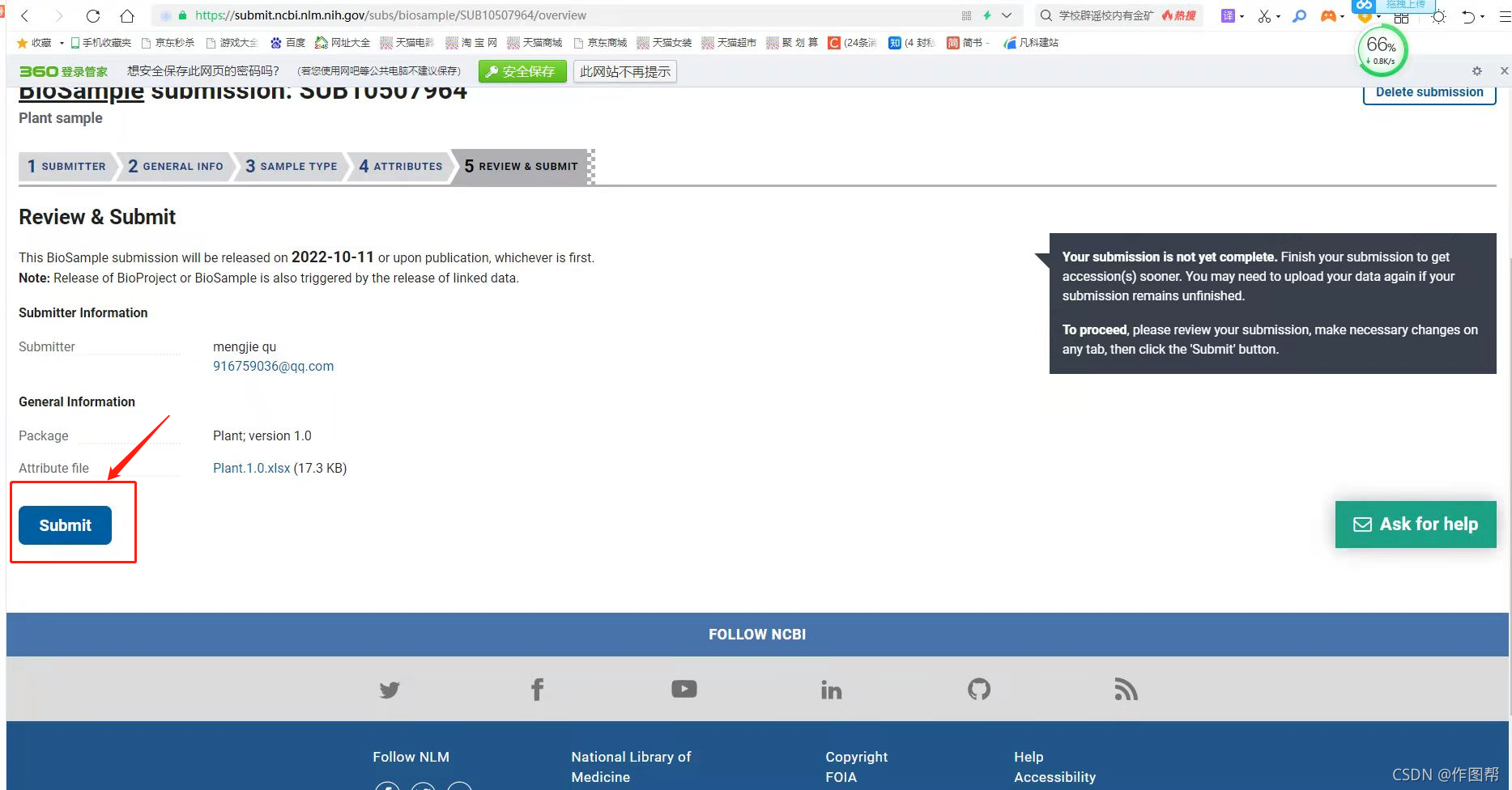Go back with the browser back arrow
This screenshot has width=1512, height=790.
pos(25,15)
